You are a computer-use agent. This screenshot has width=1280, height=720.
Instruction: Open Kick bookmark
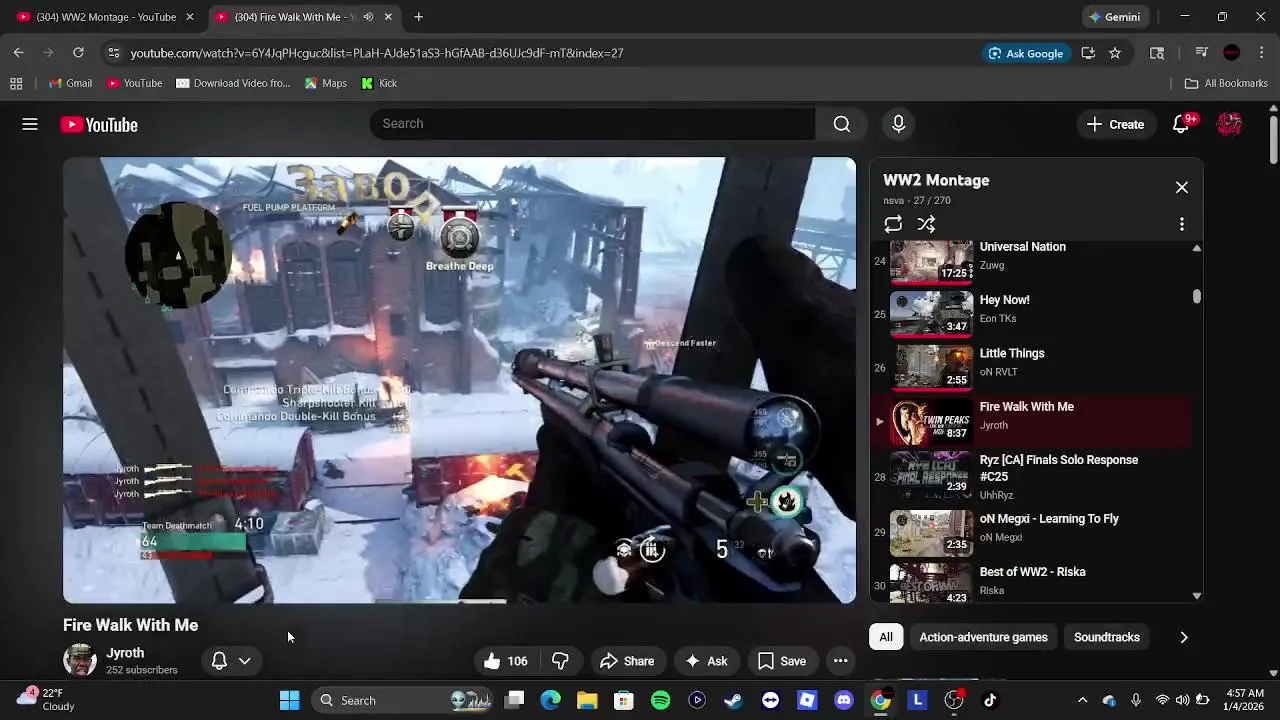click(379, 83)
